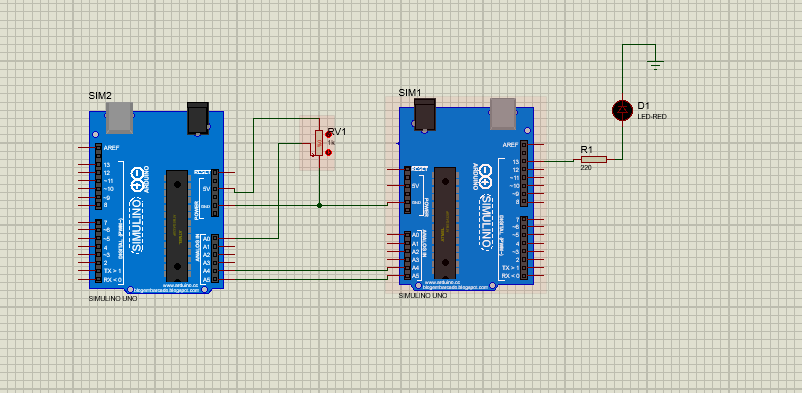Click SIMULINO UNO text under SIM2

tap(113, 299)
